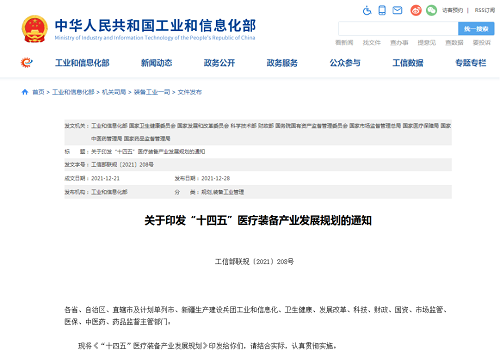Click the paragraph beginning 现将《“十四五”
The image size is (500, 362).
tap(207, 346)
